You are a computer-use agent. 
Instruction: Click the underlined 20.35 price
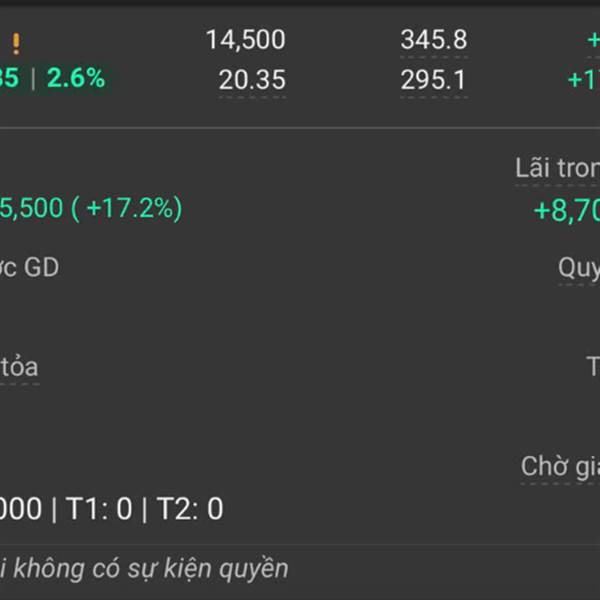(252, 80)
